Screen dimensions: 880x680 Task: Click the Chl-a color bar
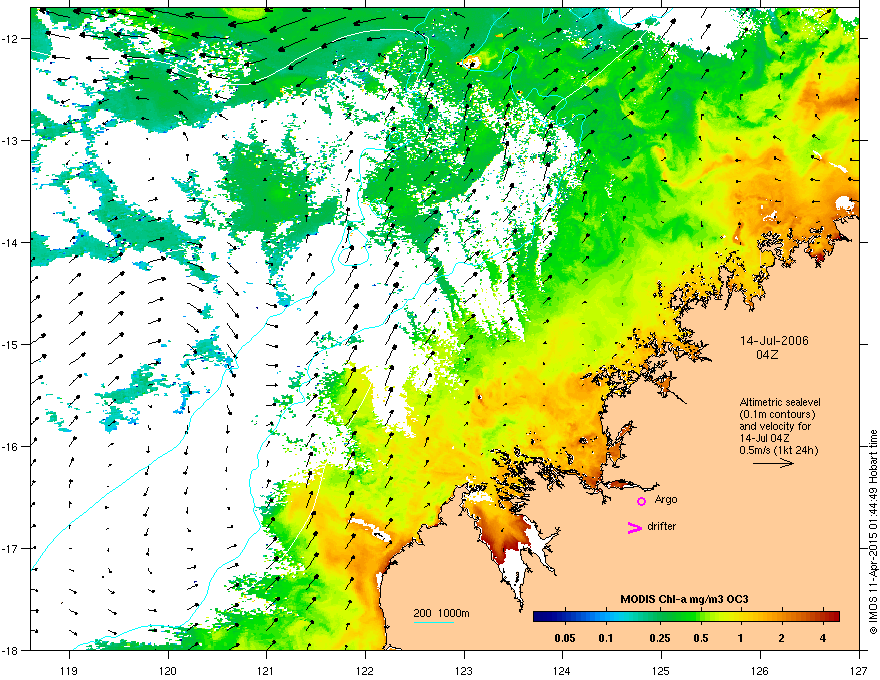[x=686, y=616]
